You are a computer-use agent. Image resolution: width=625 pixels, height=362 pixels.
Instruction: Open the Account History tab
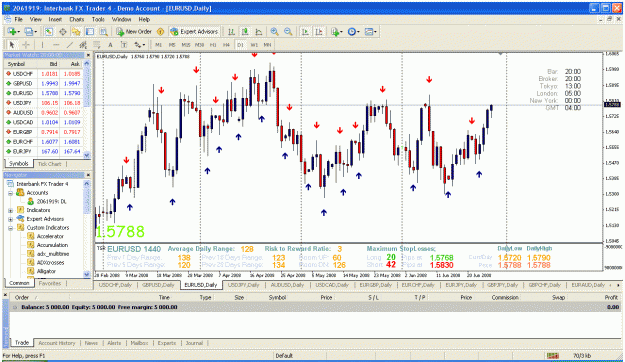57,343
